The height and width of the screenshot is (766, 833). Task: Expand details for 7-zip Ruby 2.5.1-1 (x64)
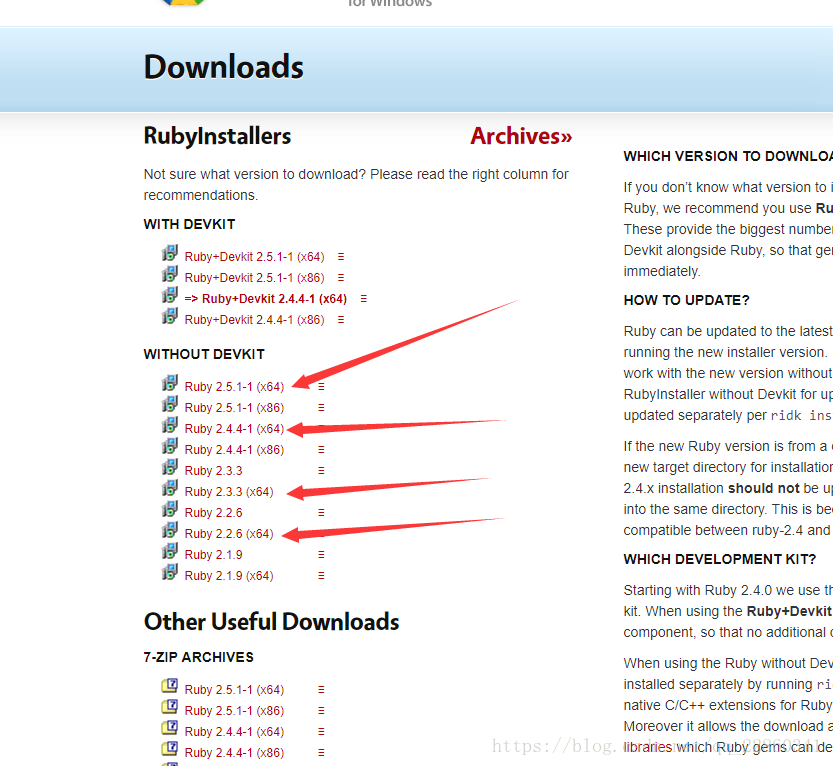pos(321,690)
